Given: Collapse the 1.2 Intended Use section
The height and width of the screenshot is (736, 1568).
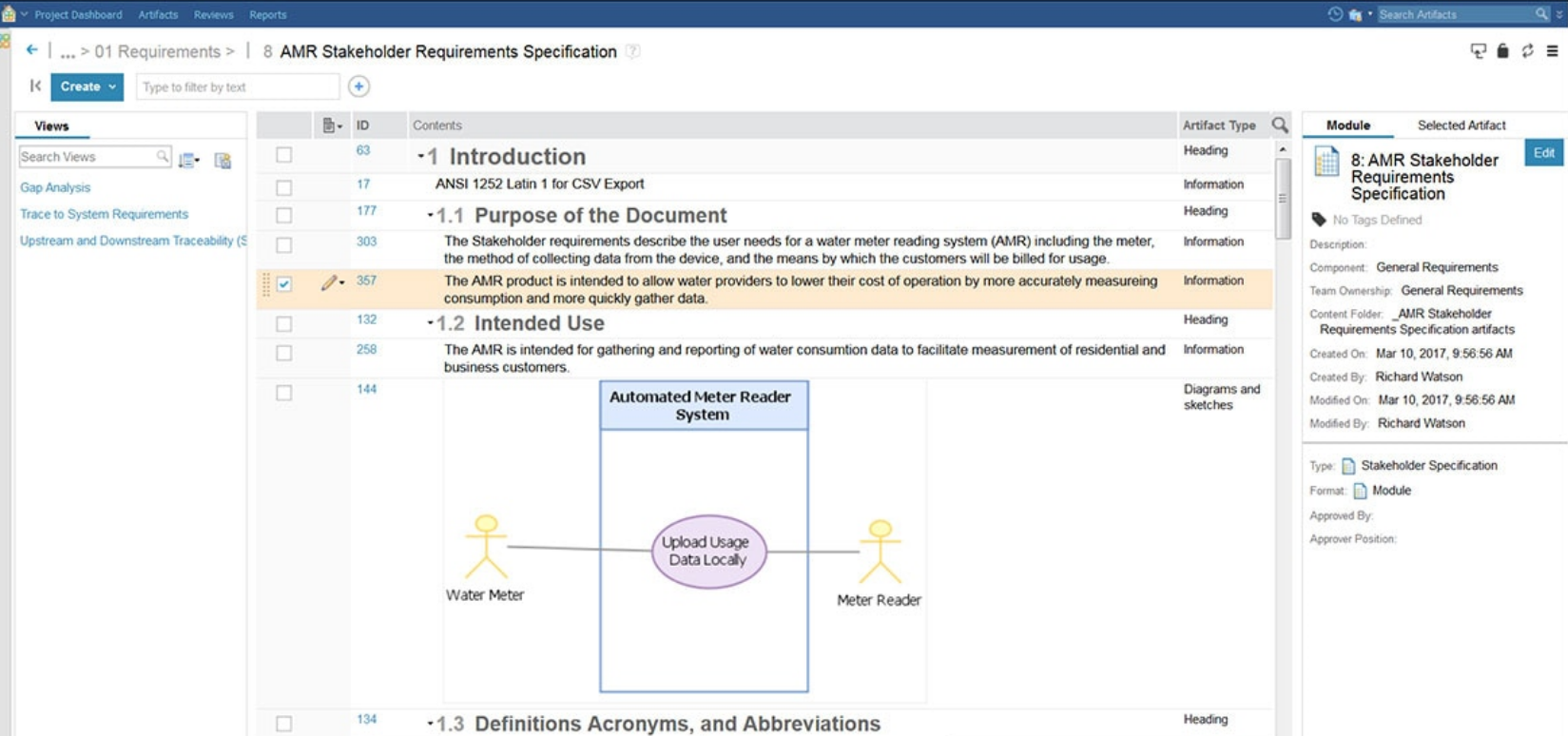Looking at the screenshot, I should point(430,323).
